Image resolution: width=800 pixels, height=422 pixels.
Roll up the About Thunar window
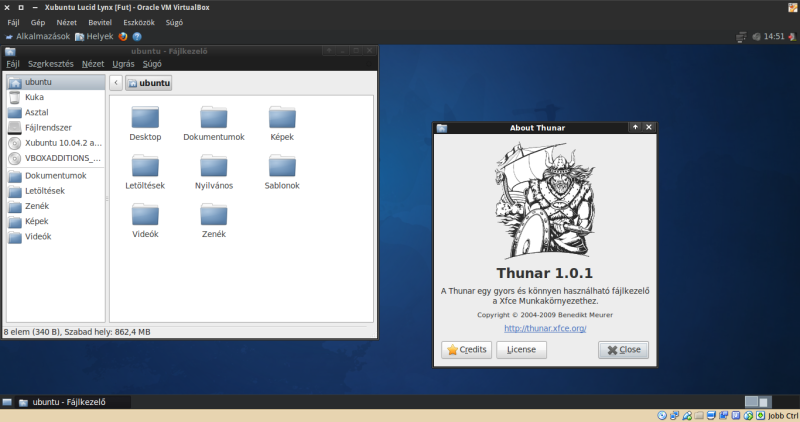(x=635, y=128)
